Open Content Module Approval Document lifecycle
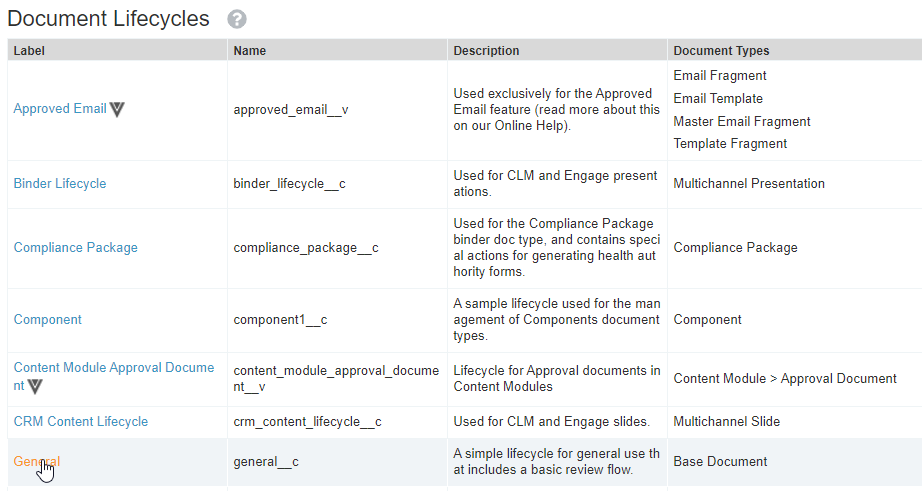This screenshot has width=922, height=491. click(113, 368)
